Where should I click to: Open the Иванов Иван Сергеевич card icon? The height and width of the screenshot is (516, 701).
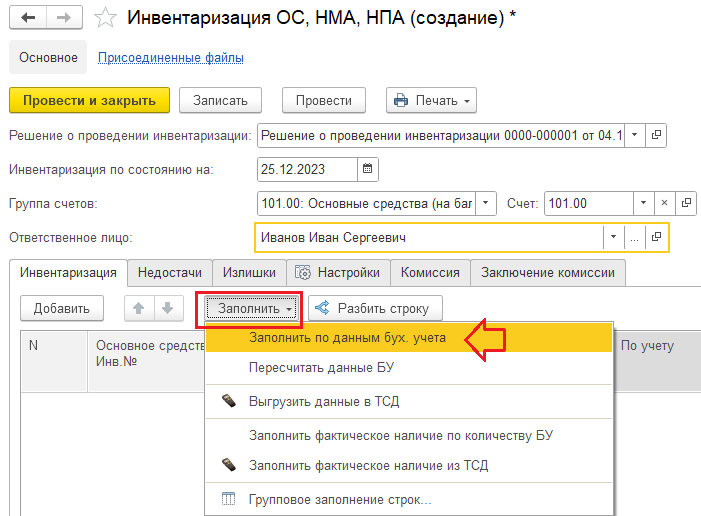point(656,237)
